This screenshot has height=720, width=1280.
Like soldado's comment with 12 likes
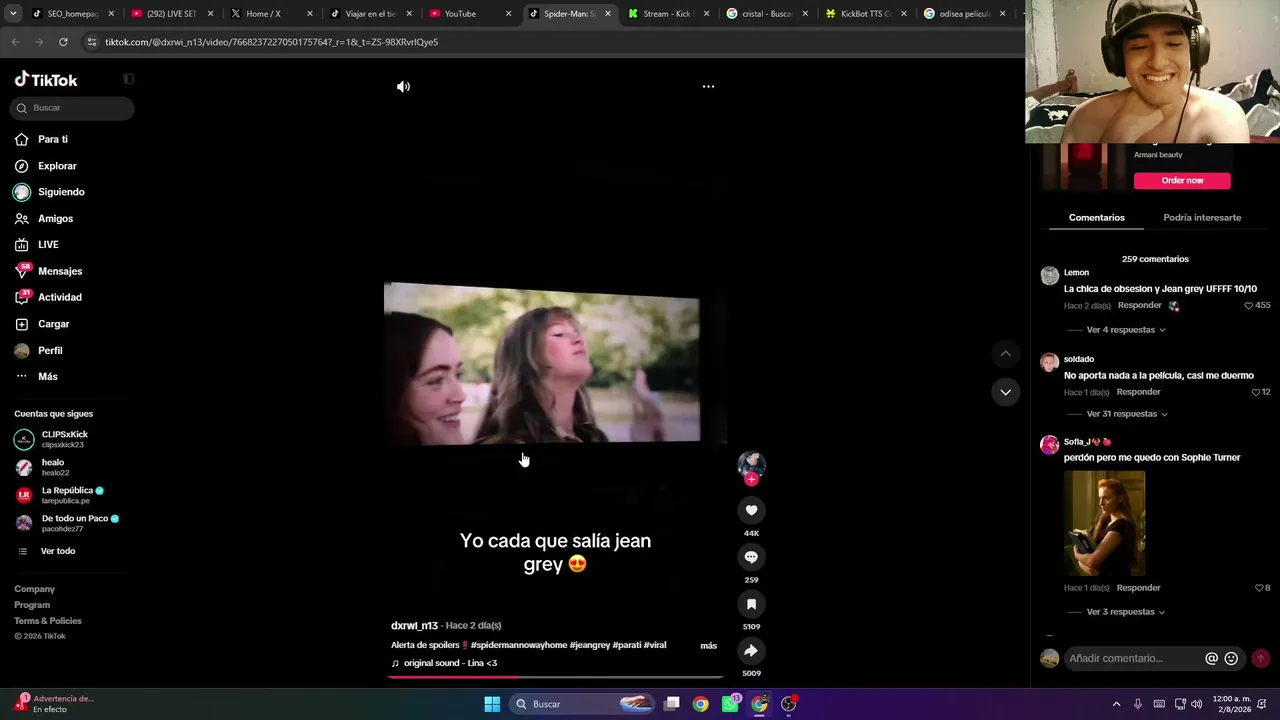point(1257,392)
